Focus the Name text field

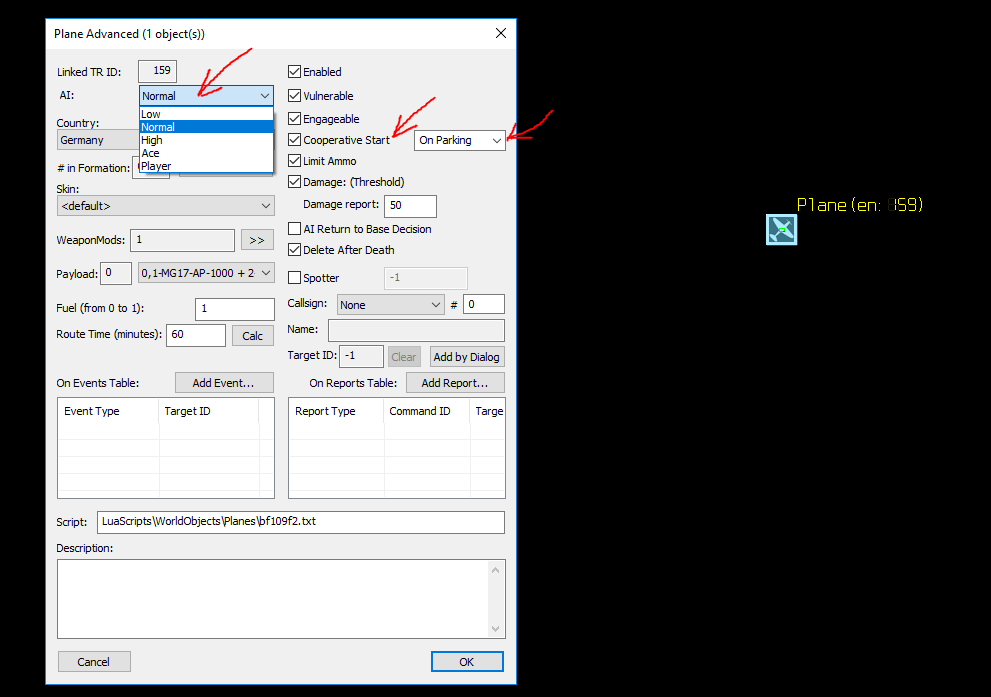coord(416,330)
